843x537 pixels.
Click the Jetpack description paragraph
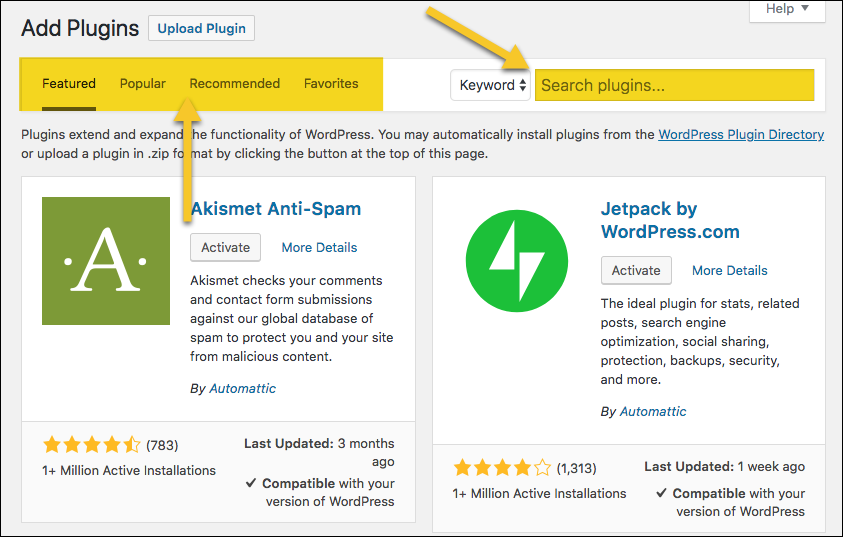(x=700, y=341)
